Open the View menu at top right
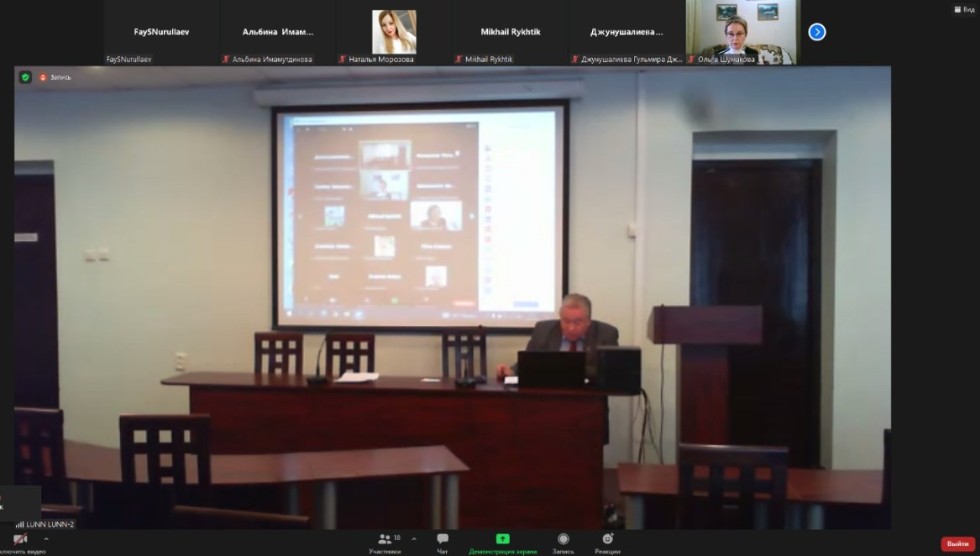The image size is (980, 556). pos(962,8)
